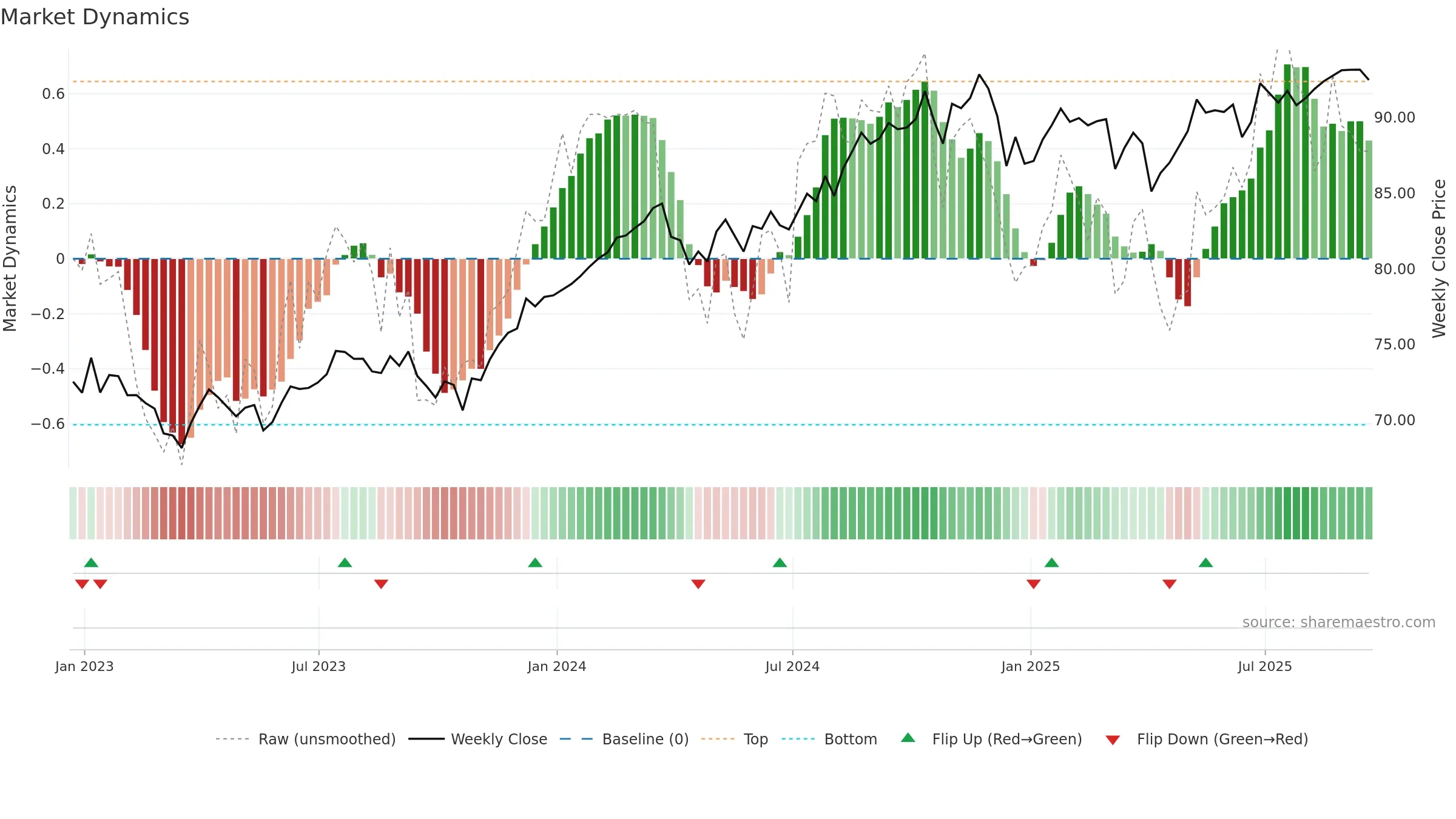
Task: Click the Flip Down marker after Jul 2023
Action: point(381,584)
